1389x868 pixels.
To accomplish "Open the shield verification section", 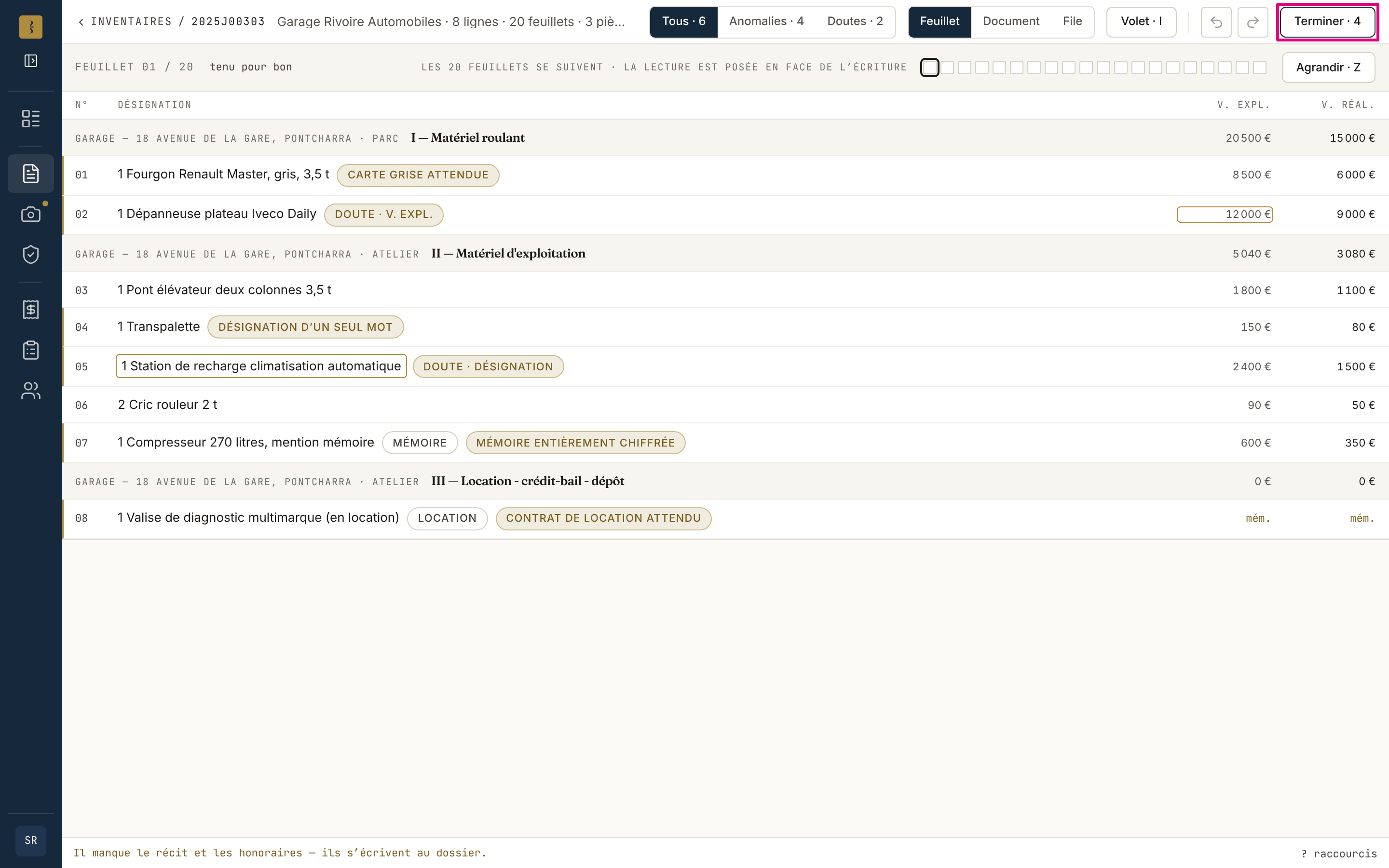I will coord(31,254).
